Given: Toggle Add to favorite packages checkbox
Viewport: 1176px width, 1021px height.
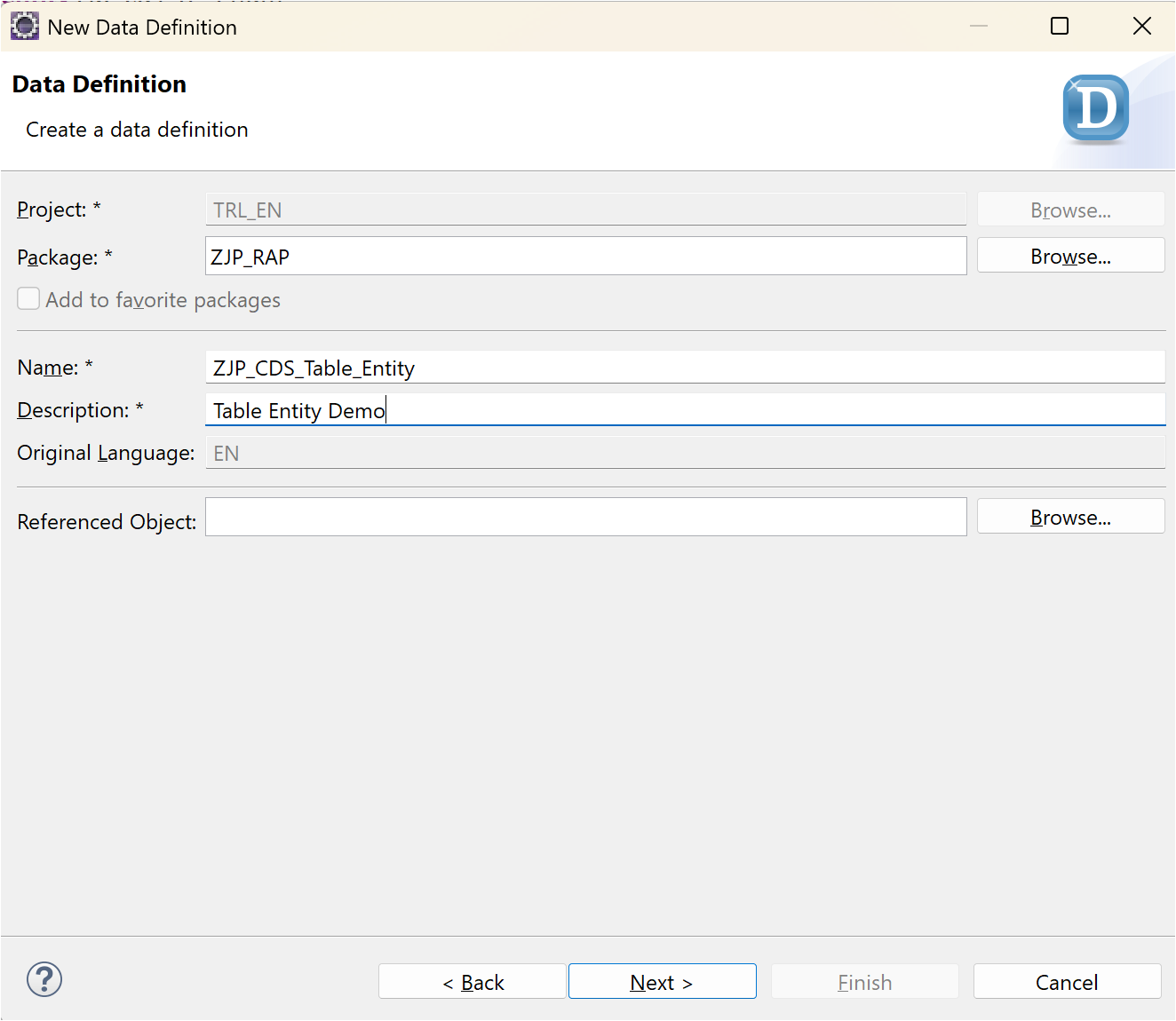Looking at the screenshot, I should [x=28, y=299].
